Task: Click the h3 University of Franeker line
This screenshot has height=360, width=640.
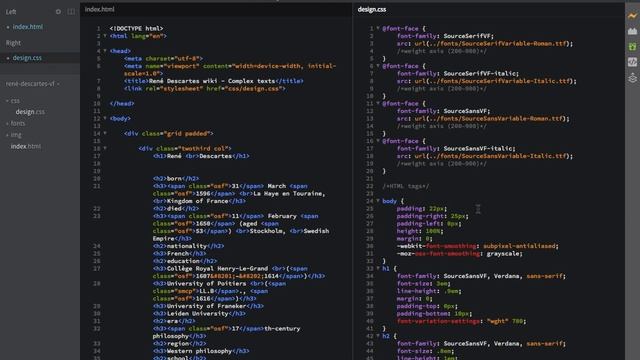Action: click(209, 306)
